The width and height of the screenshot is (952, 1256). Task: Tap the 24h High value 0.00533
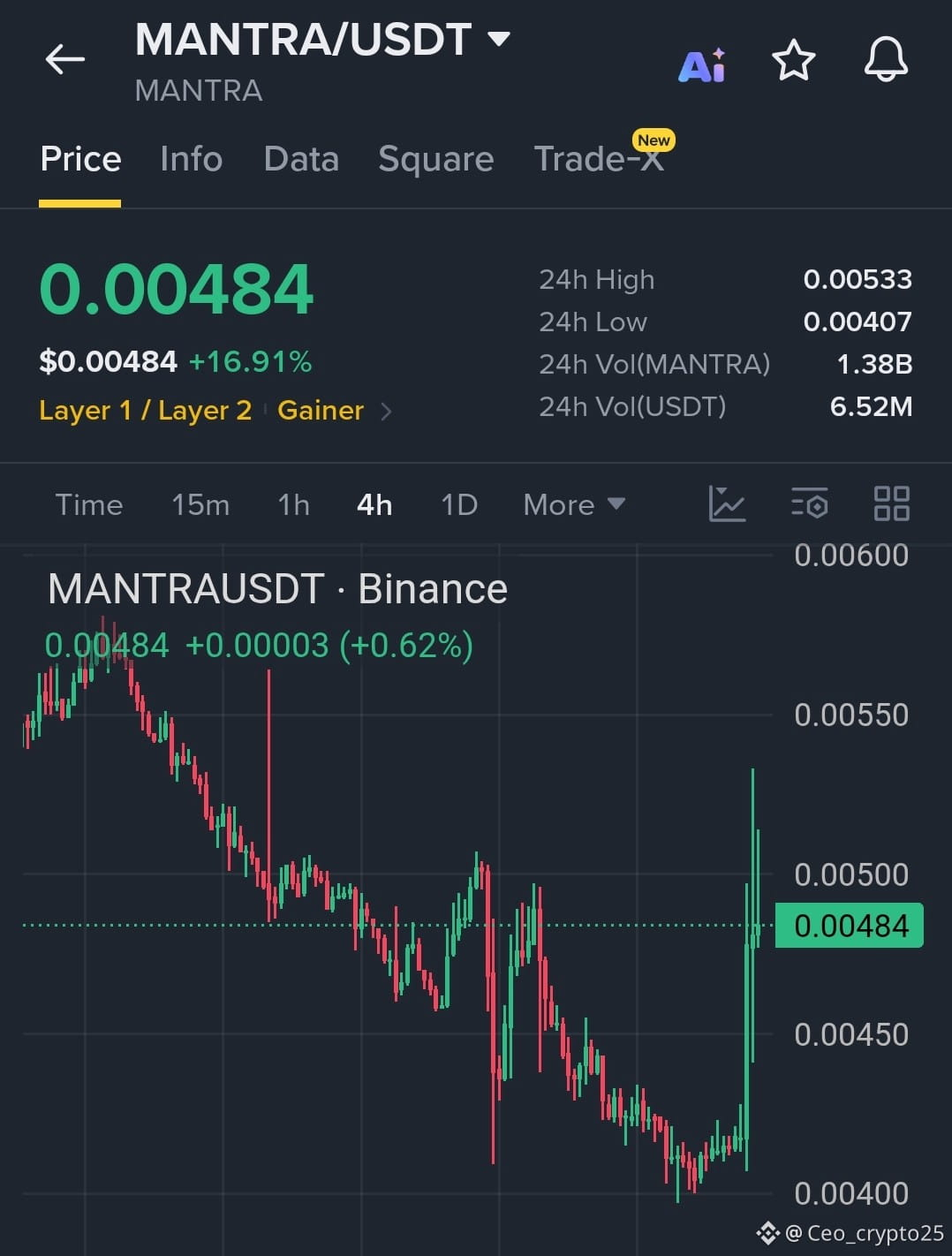coord(858,279)
